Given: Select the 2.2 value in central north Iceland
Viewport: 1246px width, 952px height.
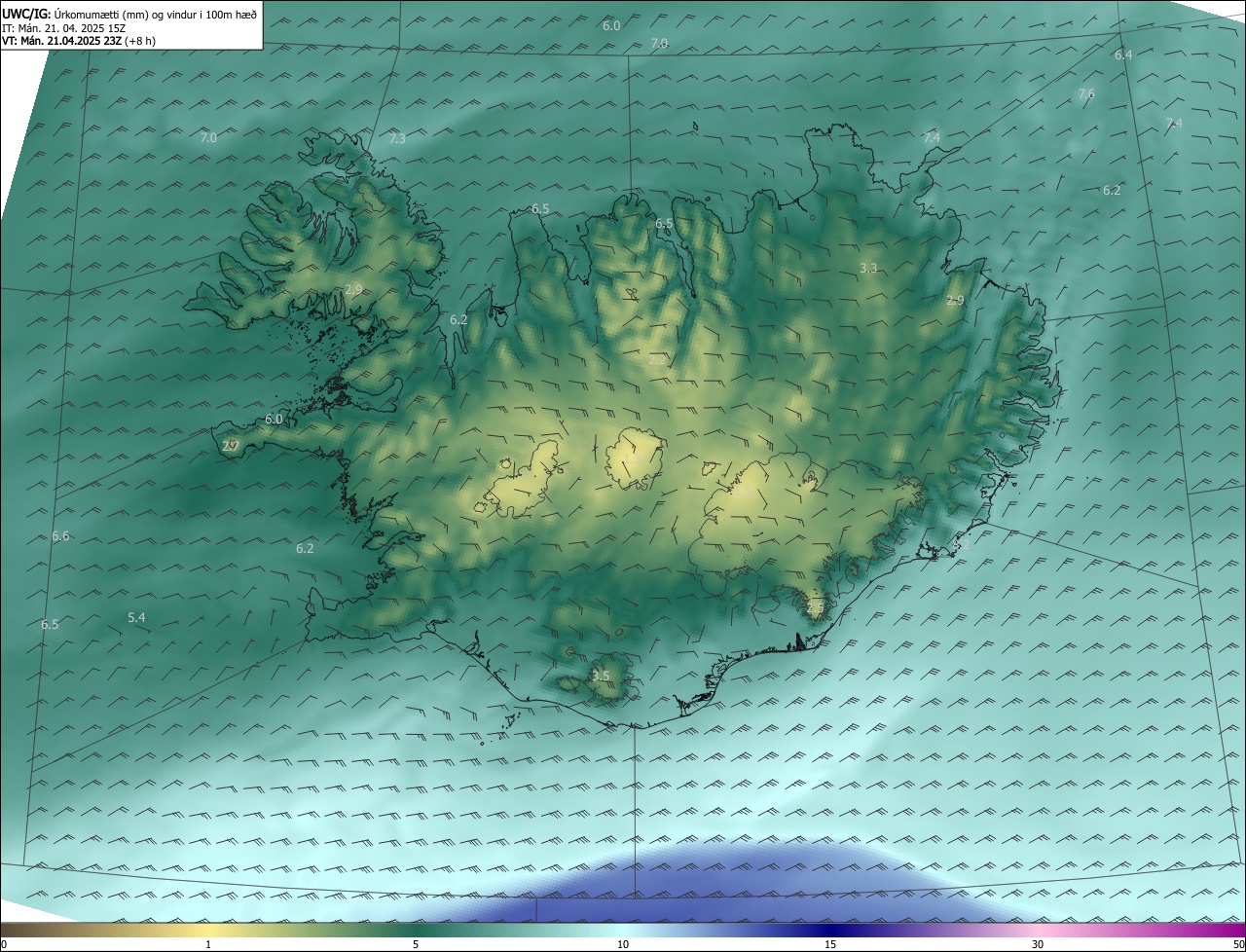Looking at the screenshot, I should click(x=657, y=360).
